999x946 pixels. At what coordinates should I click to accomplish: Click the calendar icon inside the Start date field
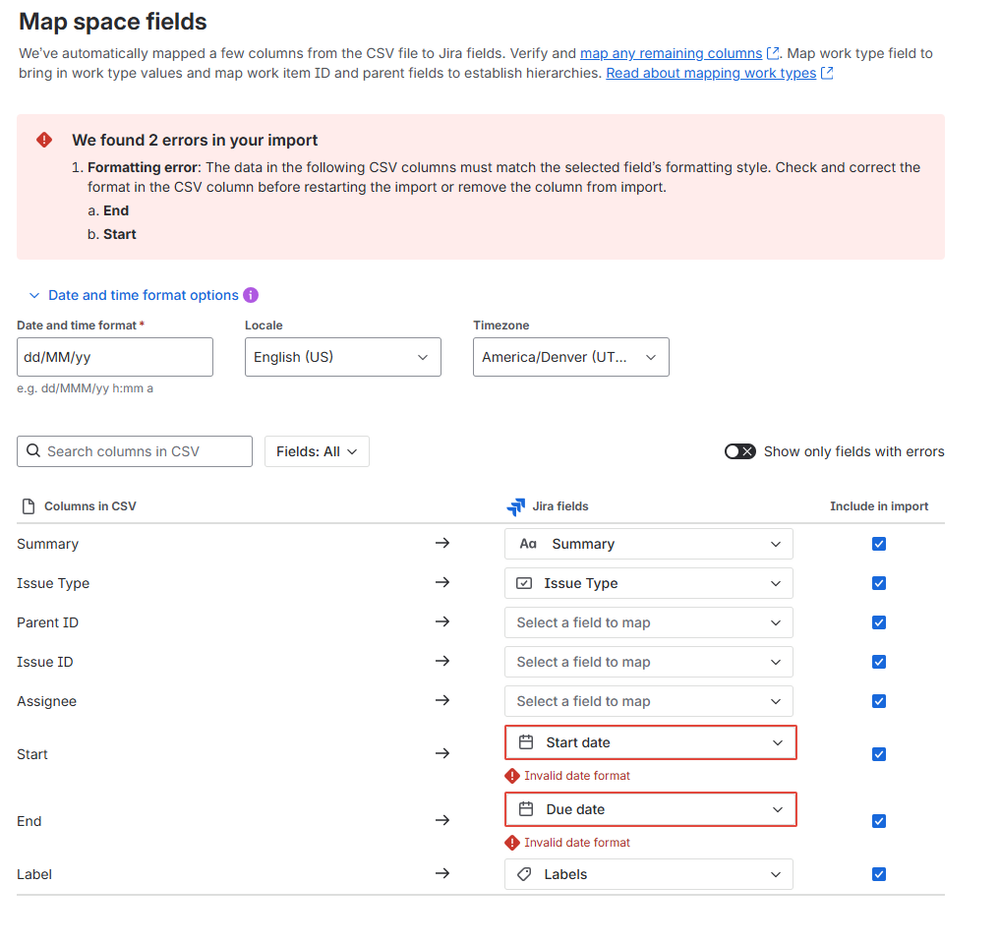527,742
